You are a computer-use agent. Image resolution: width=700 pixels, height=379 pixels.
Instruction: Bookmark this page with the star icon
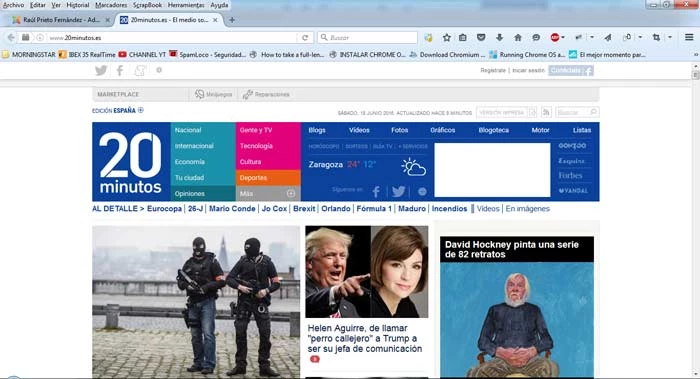(446, 37)
